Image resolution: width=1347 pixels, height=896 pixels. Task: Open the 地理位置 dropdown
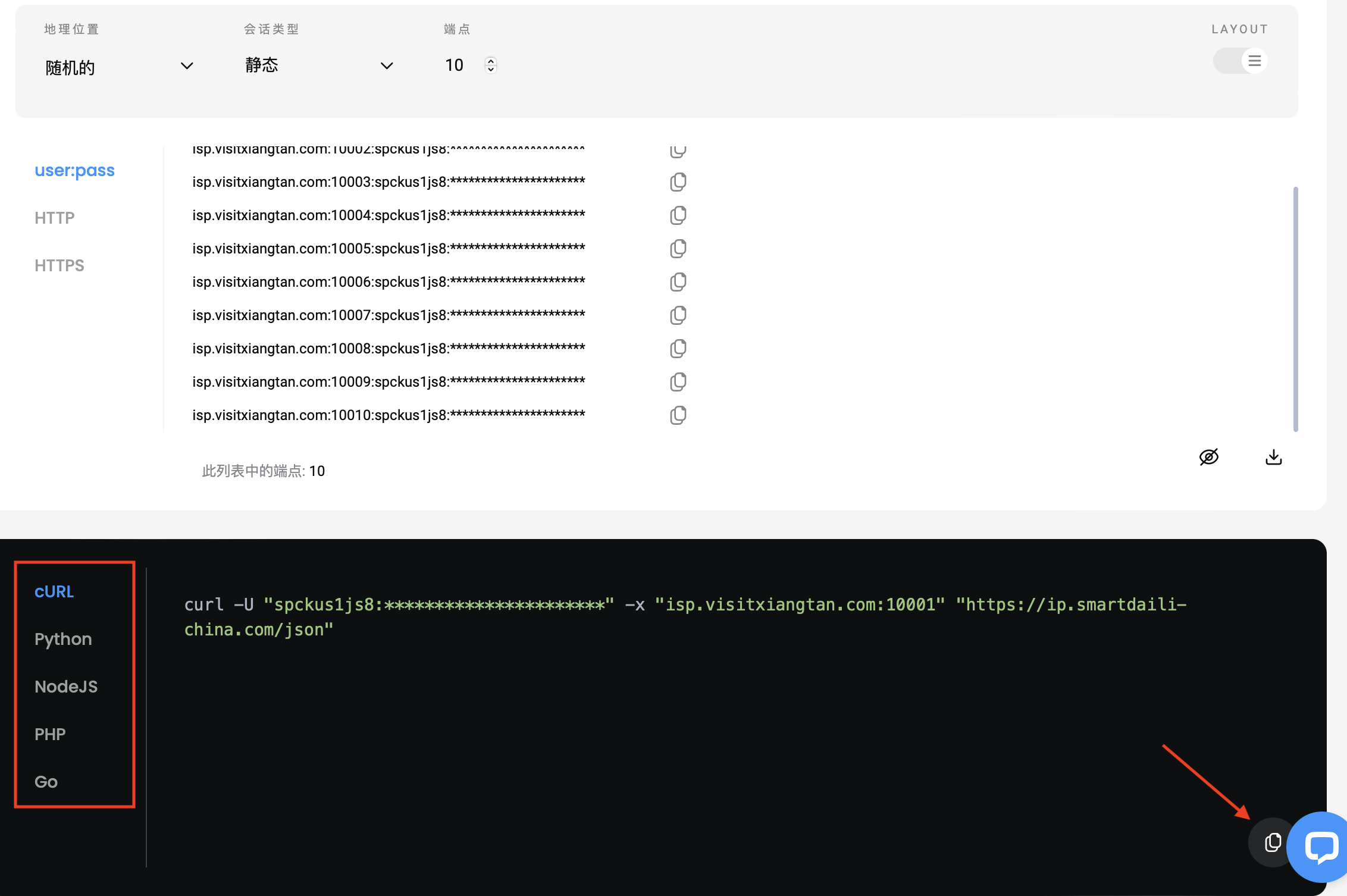click(x=119, y=67)
